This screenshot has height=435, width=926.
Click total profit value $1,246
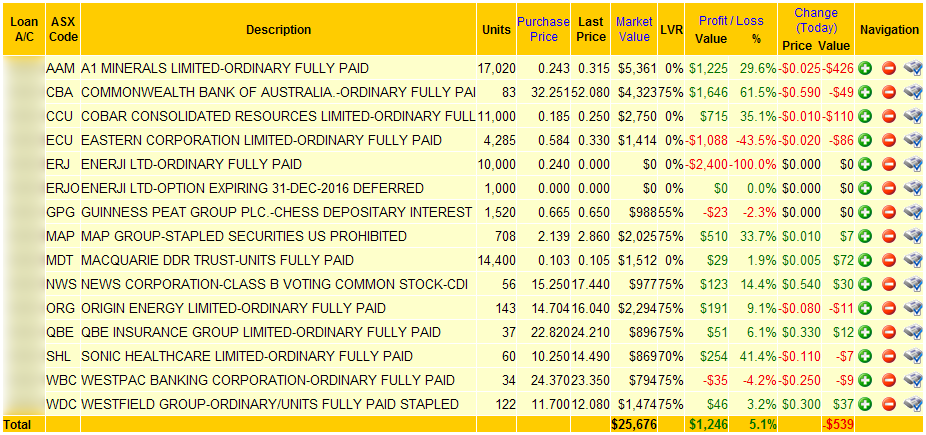[x=709, y=424]
